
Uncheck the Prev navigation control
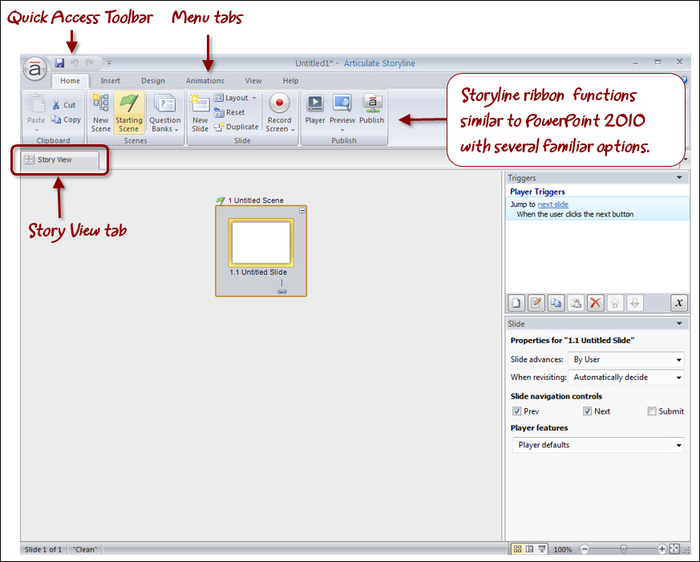pyautogui.click(x=517, y=411)
